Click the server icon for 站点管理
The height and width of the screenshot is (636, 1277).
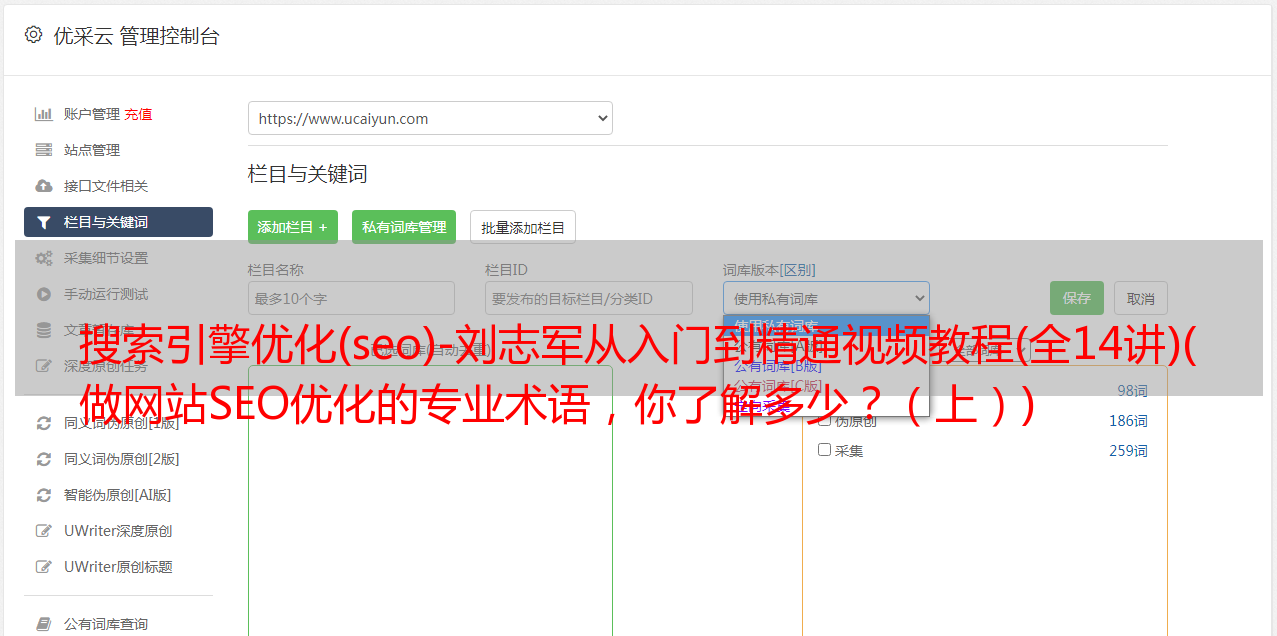pyautogui.click(x=43, y=150)
